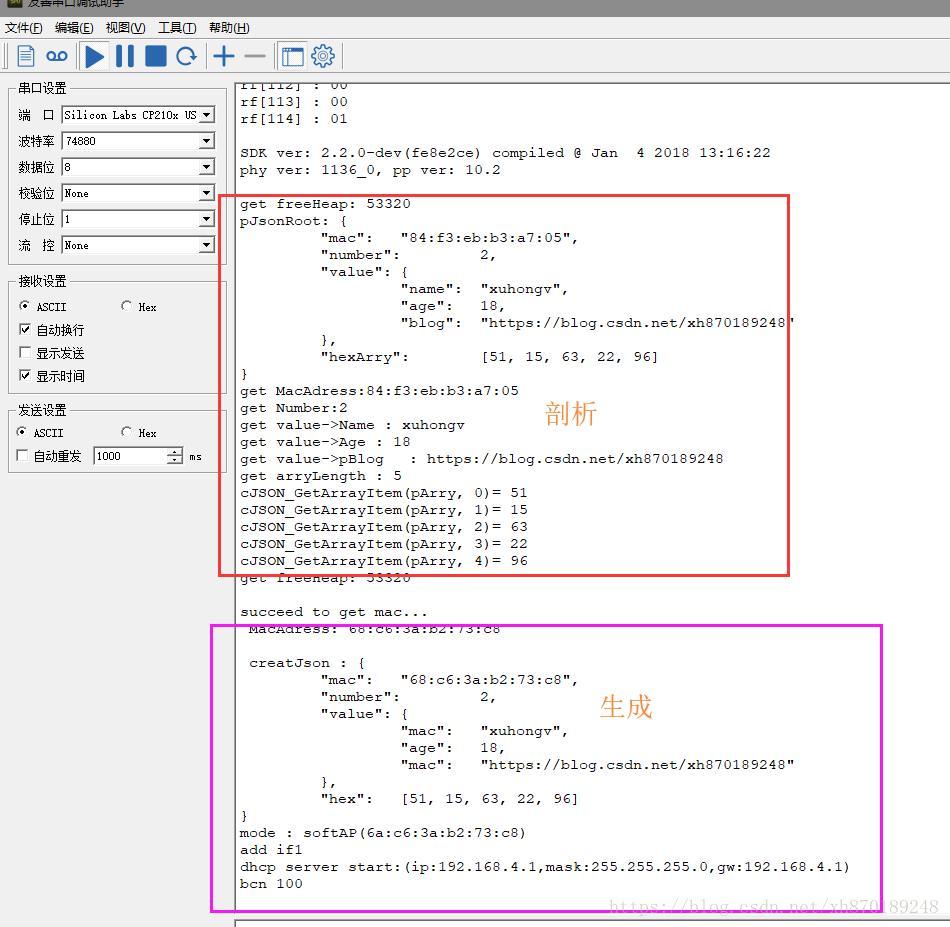Click the plus add icon
Image resolution: width=950 pixels, height=927 pixels.
click(224, 56)
